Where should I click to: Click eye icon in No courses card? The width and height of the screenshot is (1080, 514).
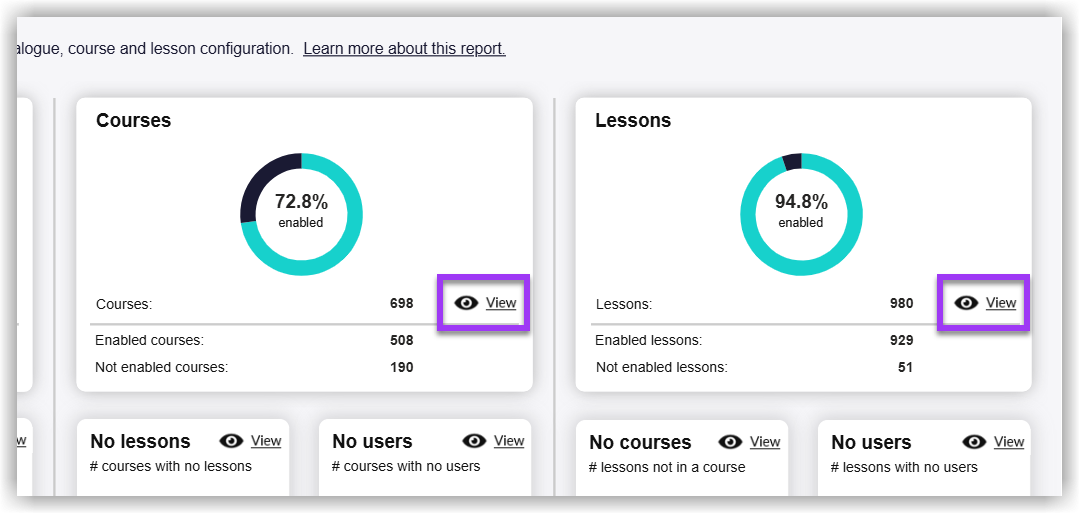731,442
